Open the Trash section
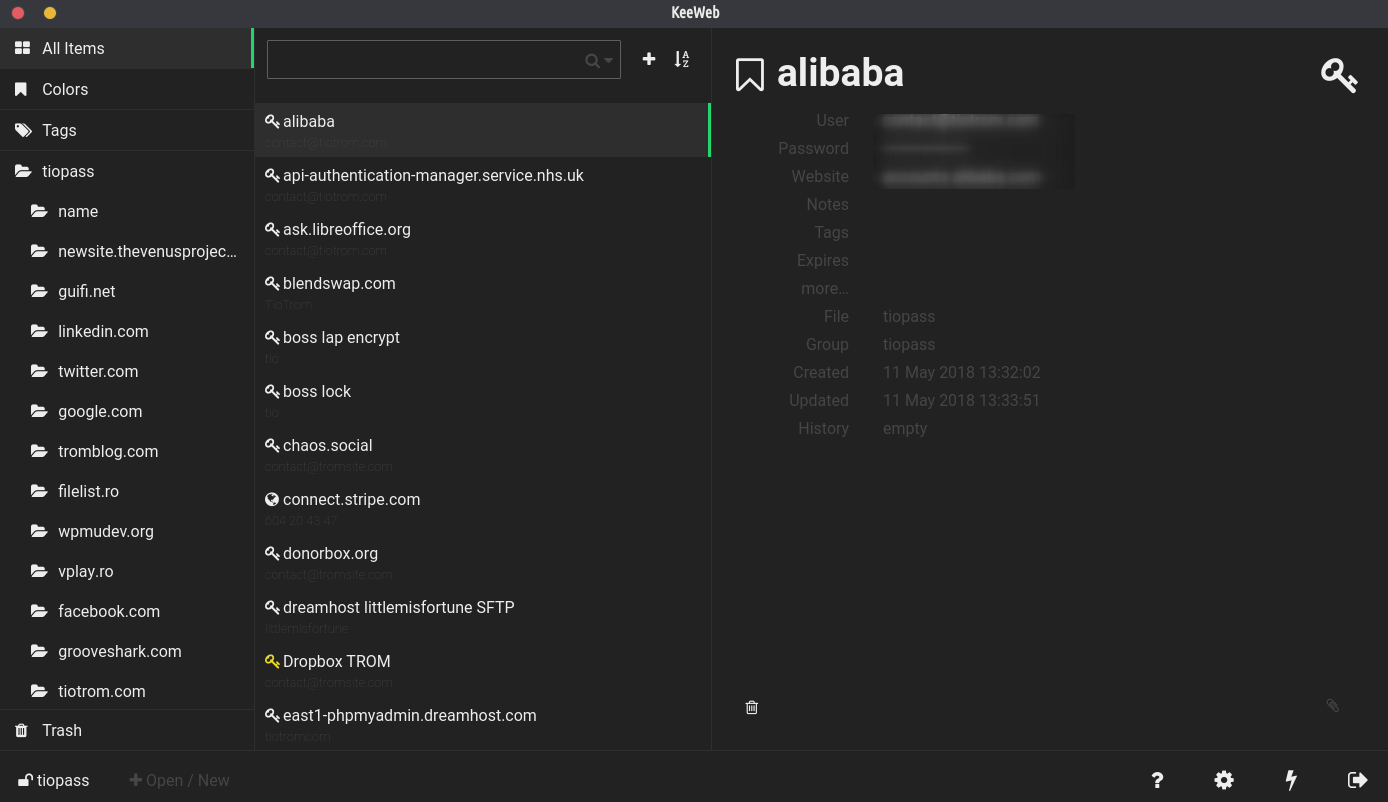1388x802 pixels. point(127,730)
